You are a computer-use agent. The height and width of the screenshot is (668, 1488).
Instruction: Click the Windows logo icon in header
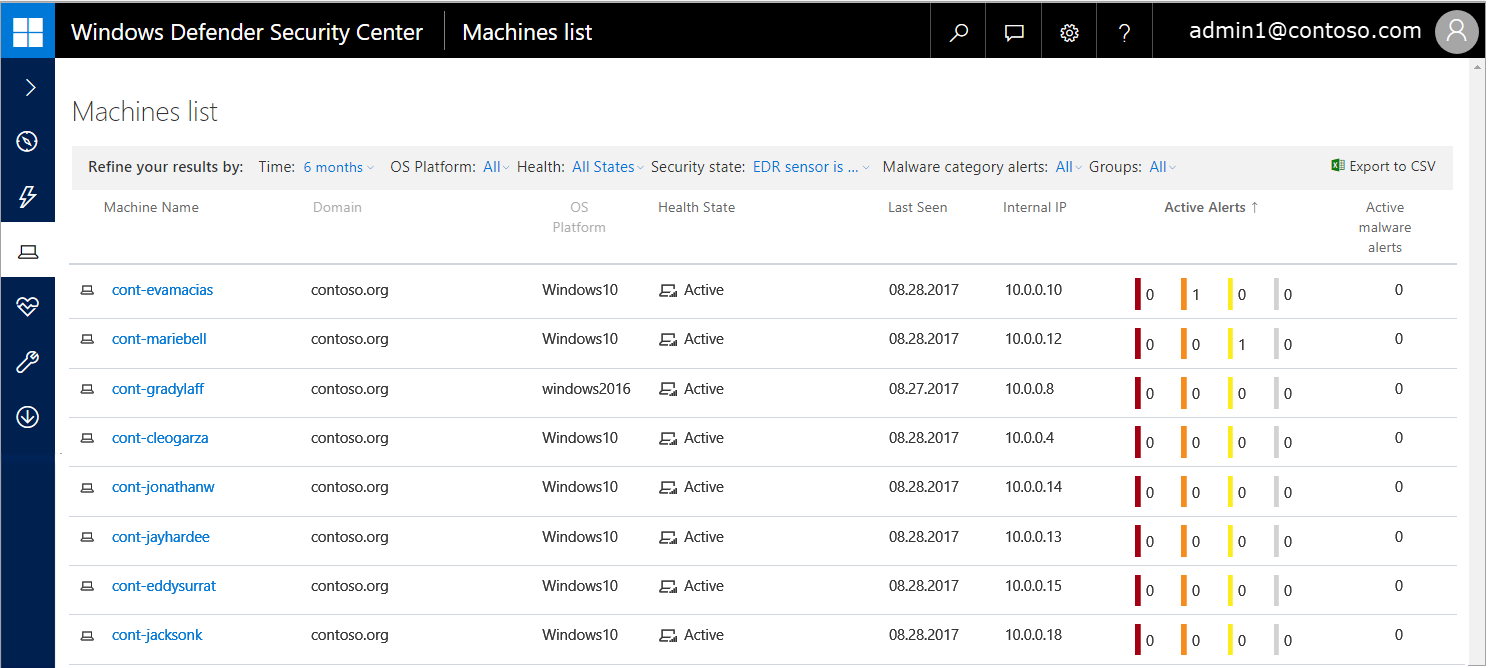(28, 32)
